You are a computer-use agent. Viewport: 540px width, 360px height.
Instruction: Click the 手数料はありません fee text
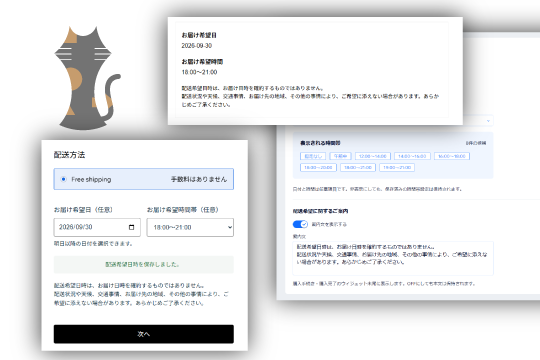199,179
